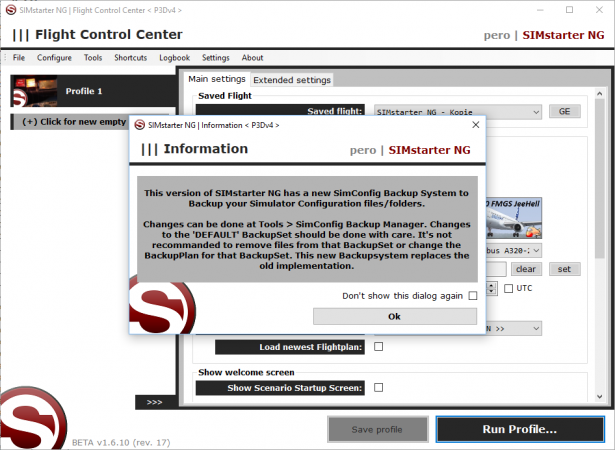The image size is (615, 450).
Task: Switch to Extended settings tab
Action: tap(292, 80)
